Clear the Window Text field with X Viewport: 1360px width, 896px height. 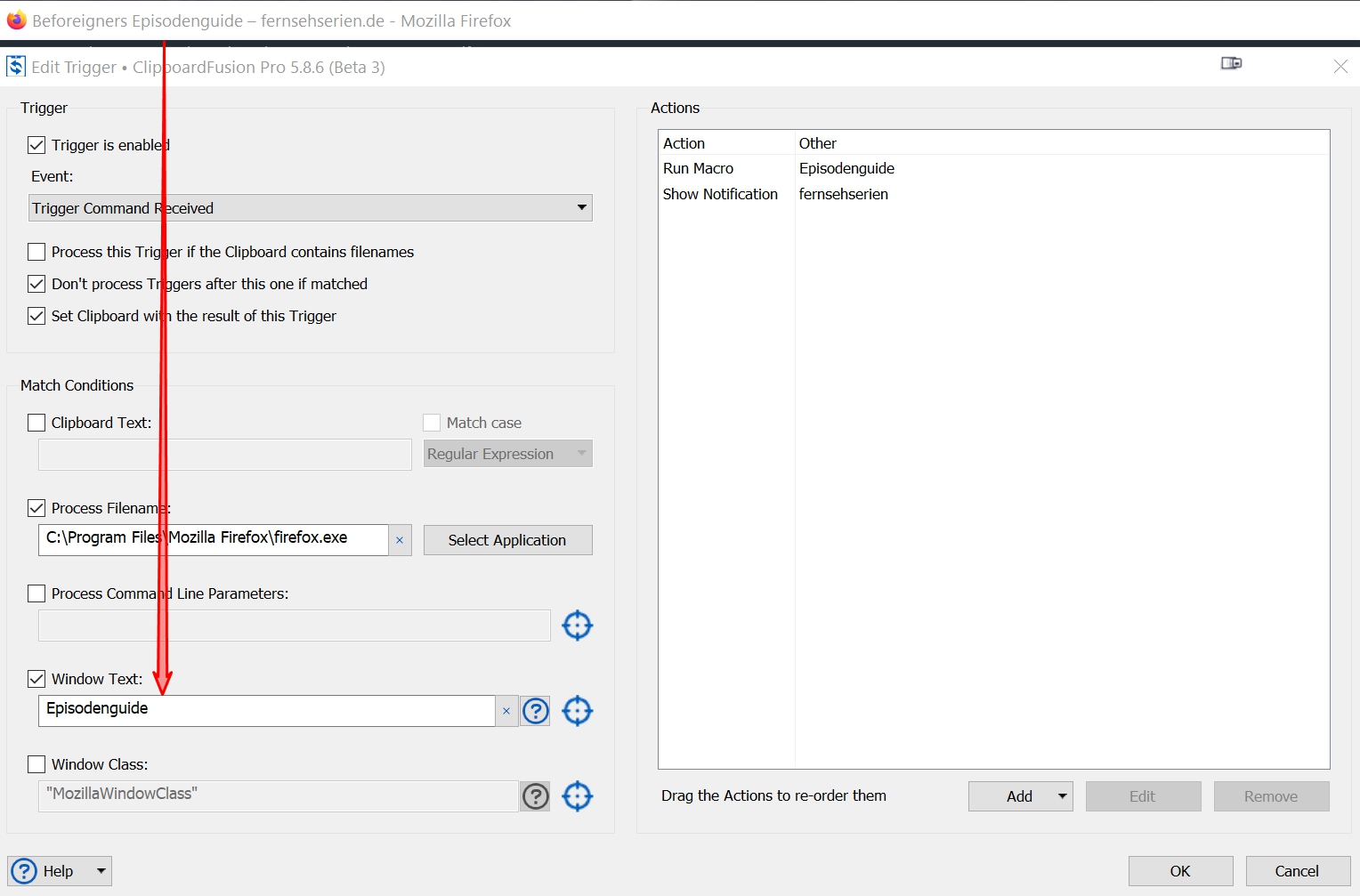click(506, 711)
